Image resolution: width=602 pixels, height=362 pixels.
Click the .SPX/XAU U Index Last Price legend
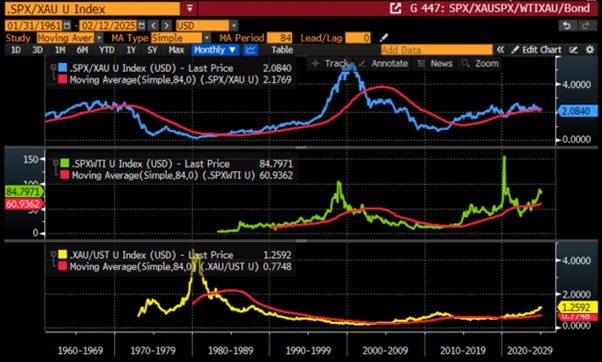151,68
